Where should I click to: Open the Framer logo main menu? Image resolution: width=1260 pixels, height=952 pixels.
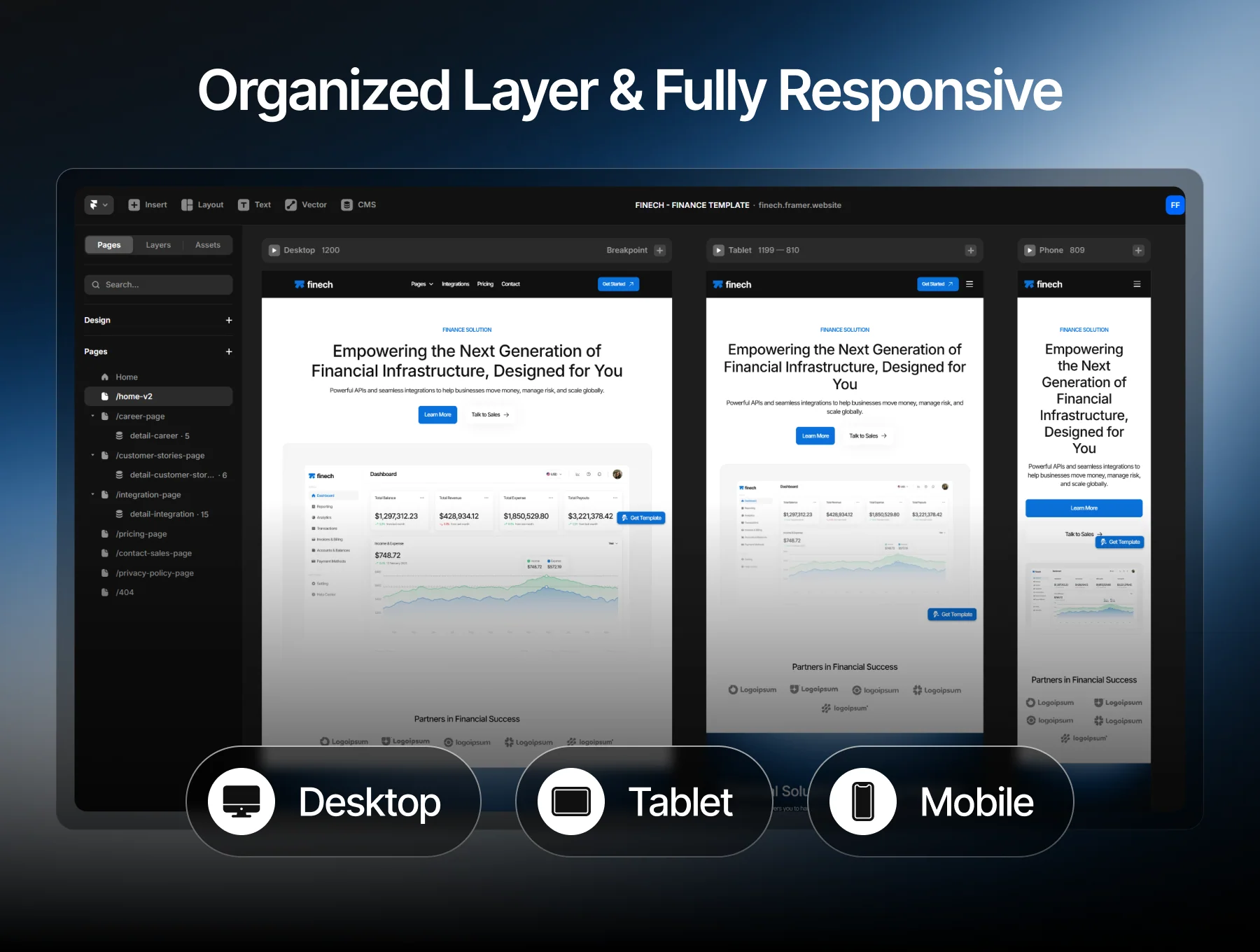click(99, 205)
